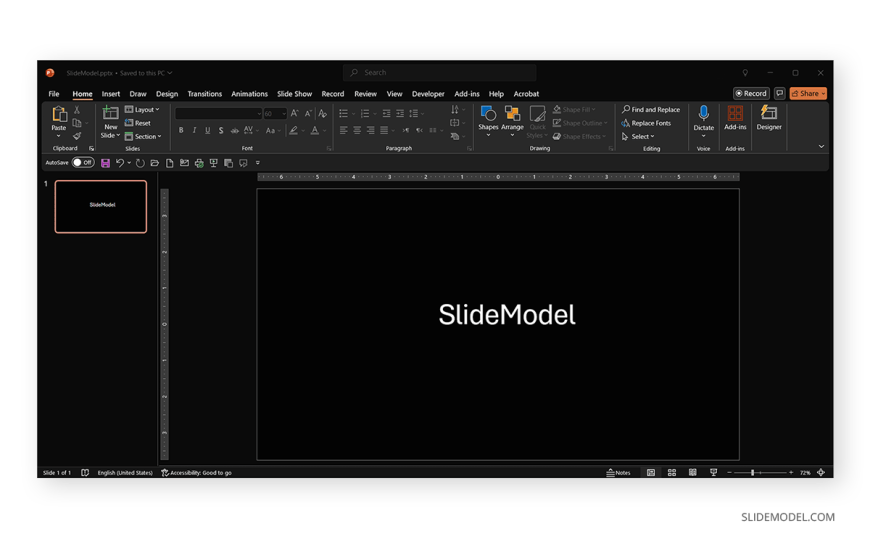Toggle Strikethrough formatting

coord(235,130)
